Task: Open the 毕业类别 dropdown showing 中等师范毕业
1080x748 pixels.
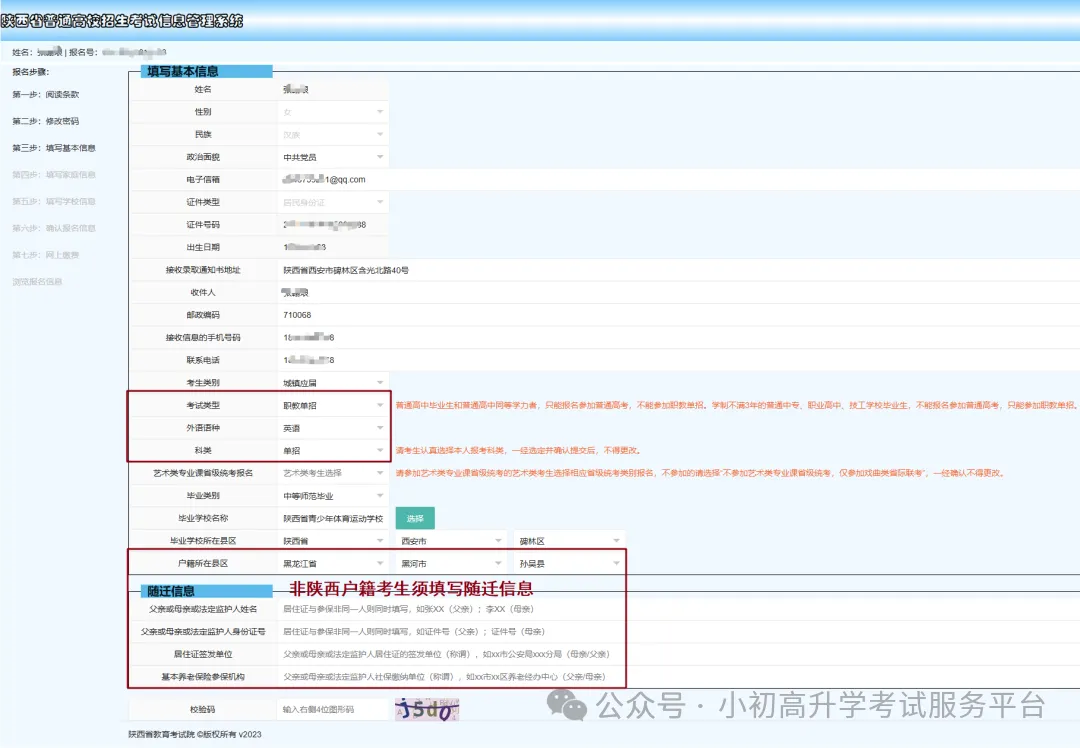Action: 333,495
